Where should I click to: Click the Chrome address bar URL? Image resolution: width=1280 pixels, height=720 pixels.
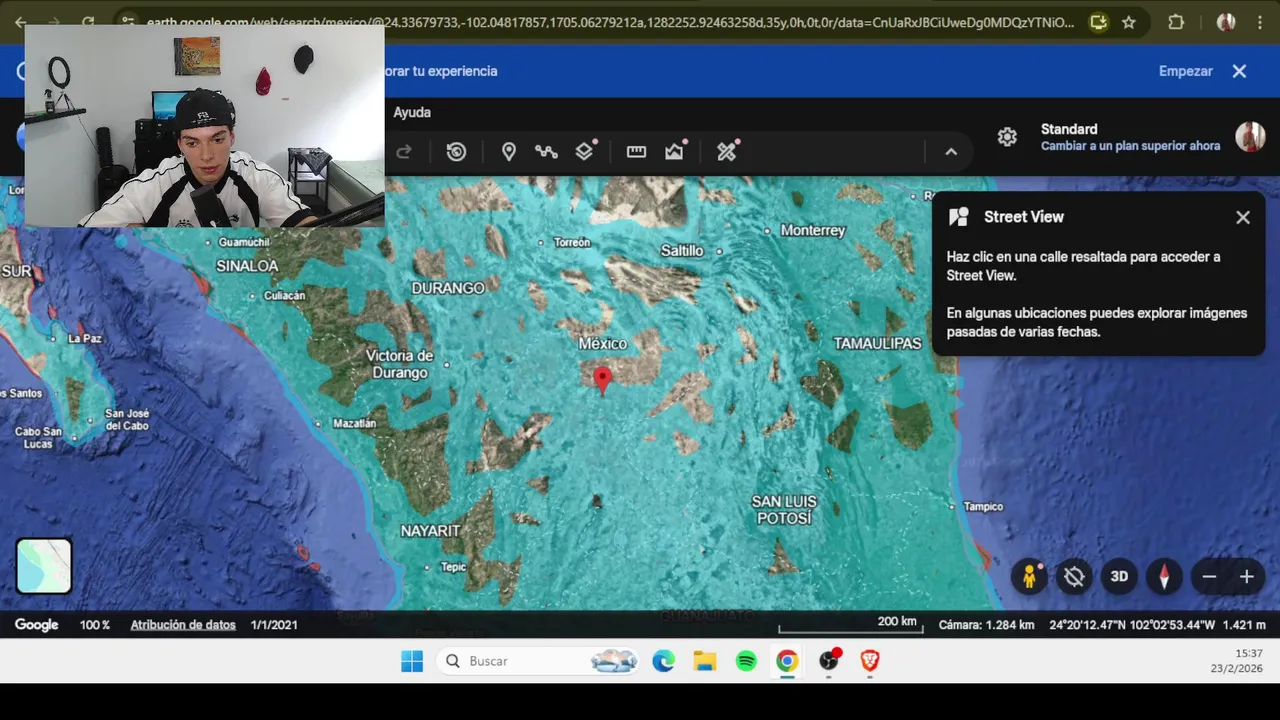click(610, 22)
